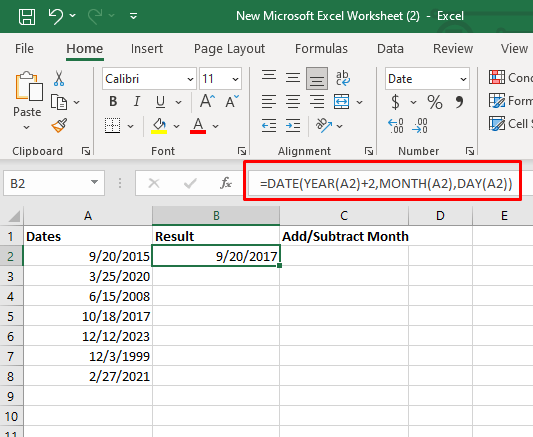Apply Comma Style
Image resolution: width=533 pixels, height=437 pixels.
[x=459, y=102]
